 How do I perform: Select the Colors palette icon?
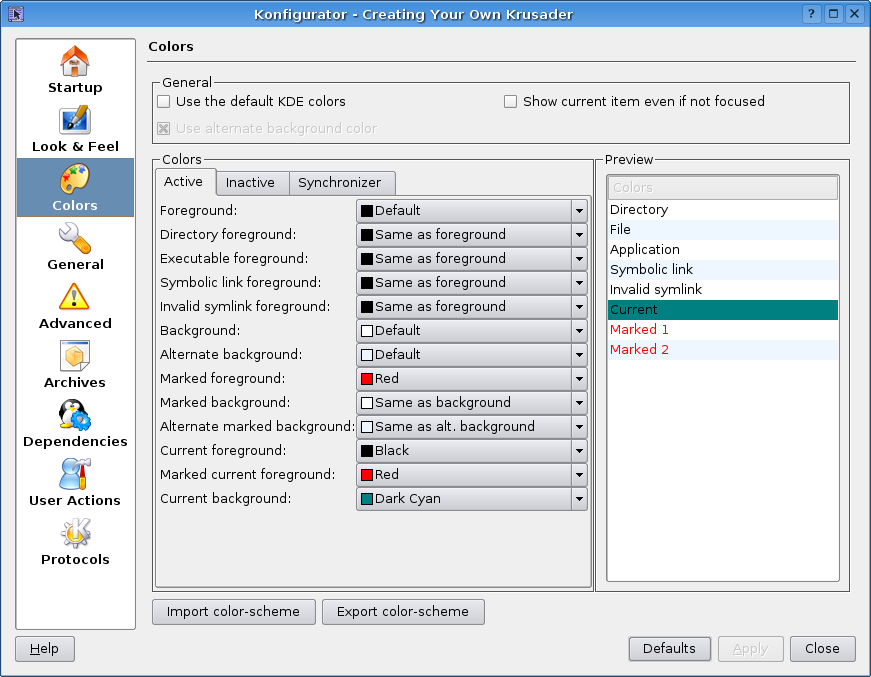pyautogui.click(x=74, y=179)
